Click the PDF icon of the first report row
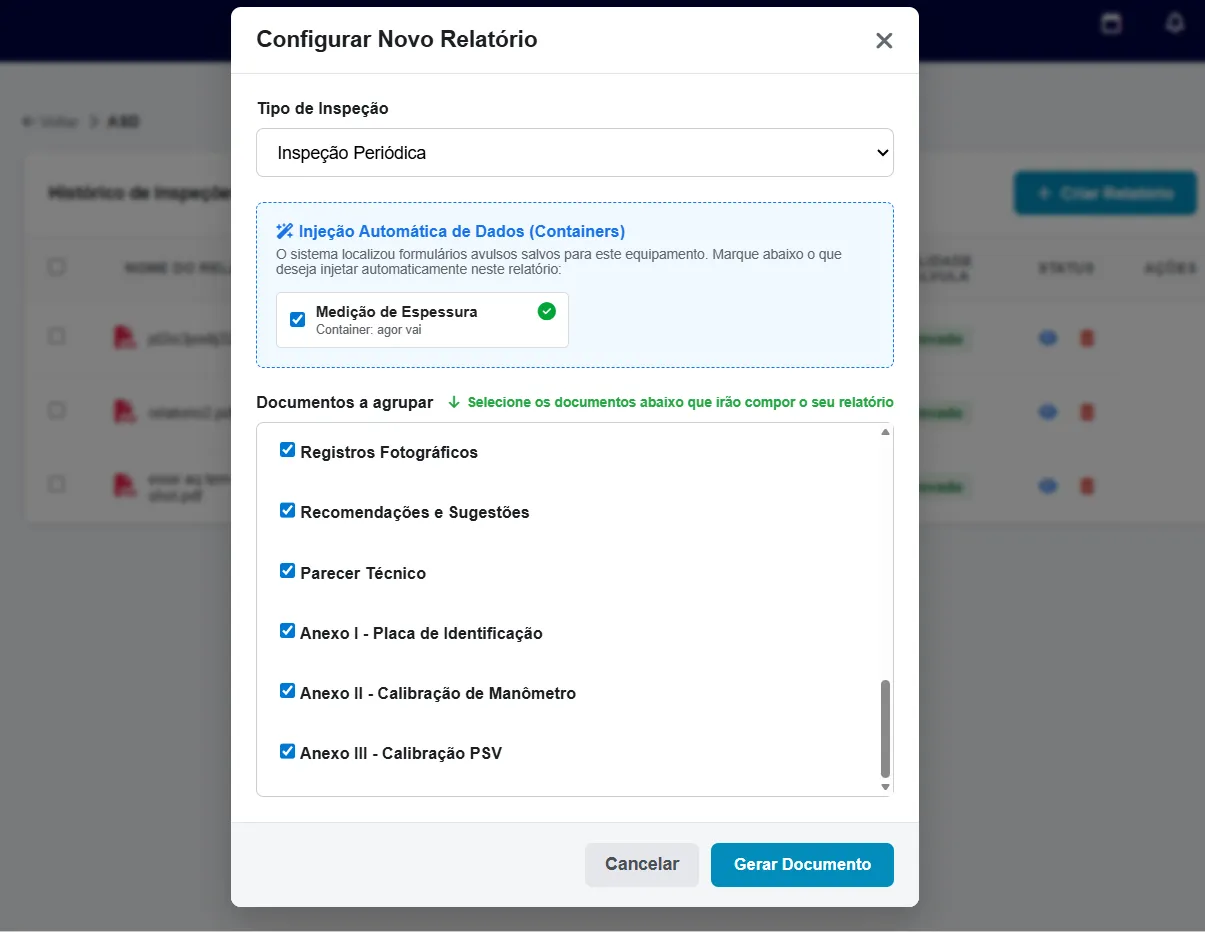The image size is (1205, 932). click(125, 338)
